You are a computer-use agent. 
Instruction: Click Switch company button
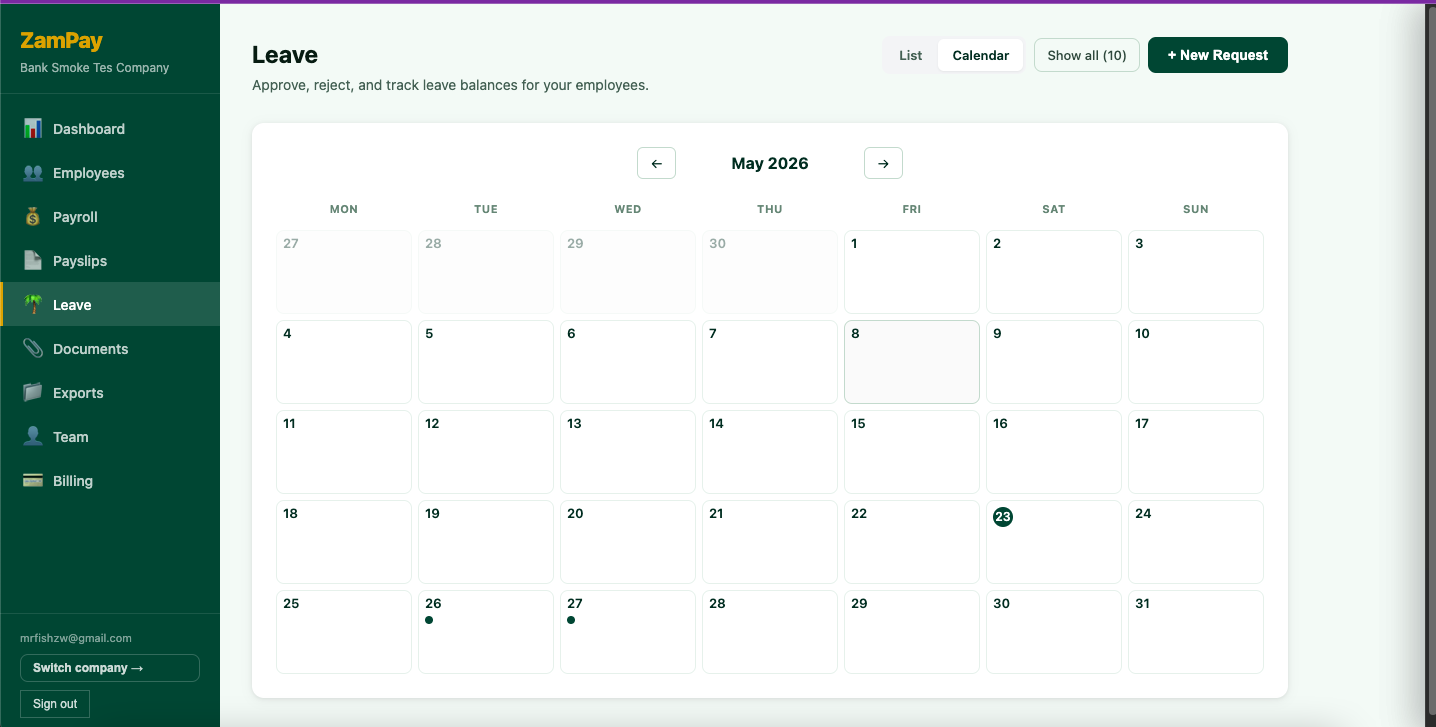coord(110,668)
